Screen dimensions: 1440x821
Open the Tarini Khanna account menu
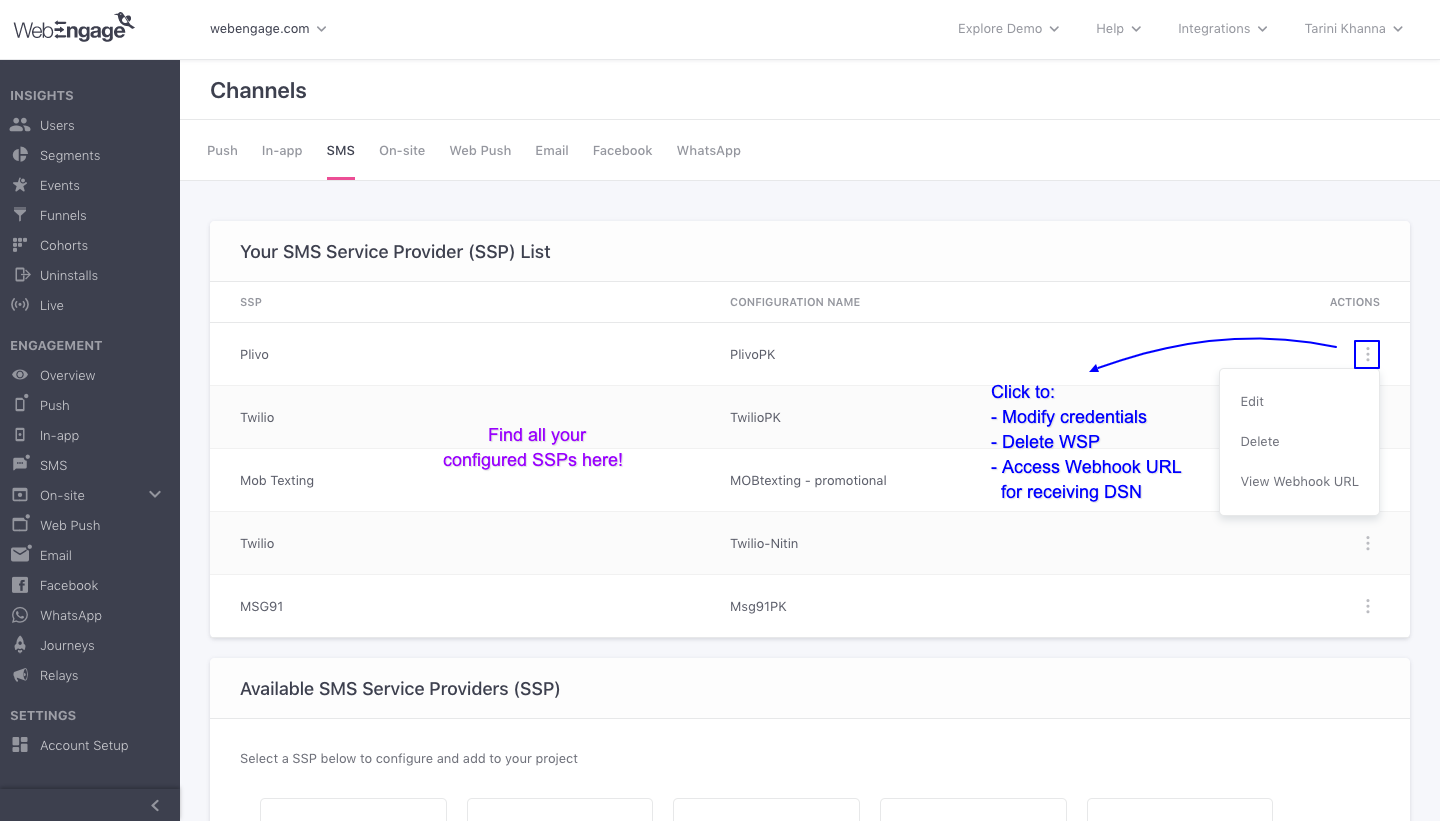coord(1353,29)
